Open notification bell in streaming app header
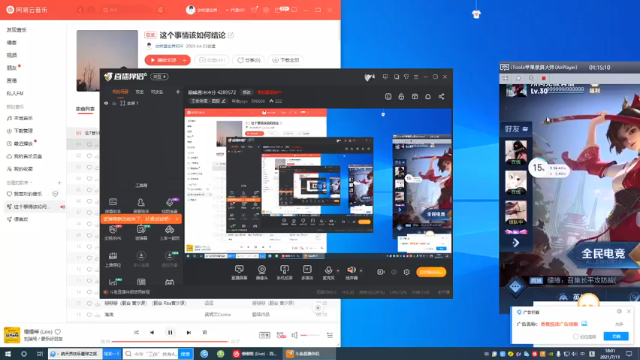Screen dimensions: 640x360 (x=428, y=97)
